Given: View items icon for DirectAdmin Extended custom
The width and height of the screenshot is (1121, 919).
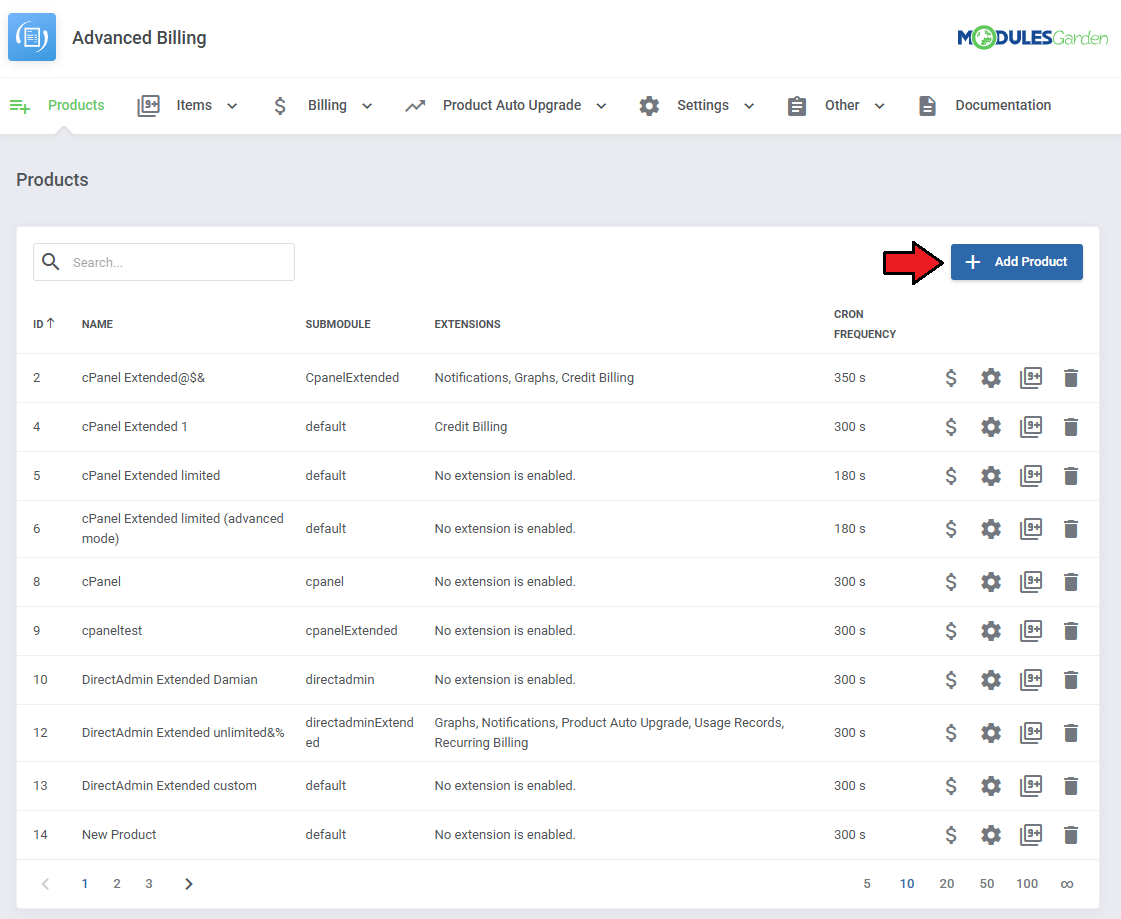Looking at the screenshot, I should (1030, 786).
